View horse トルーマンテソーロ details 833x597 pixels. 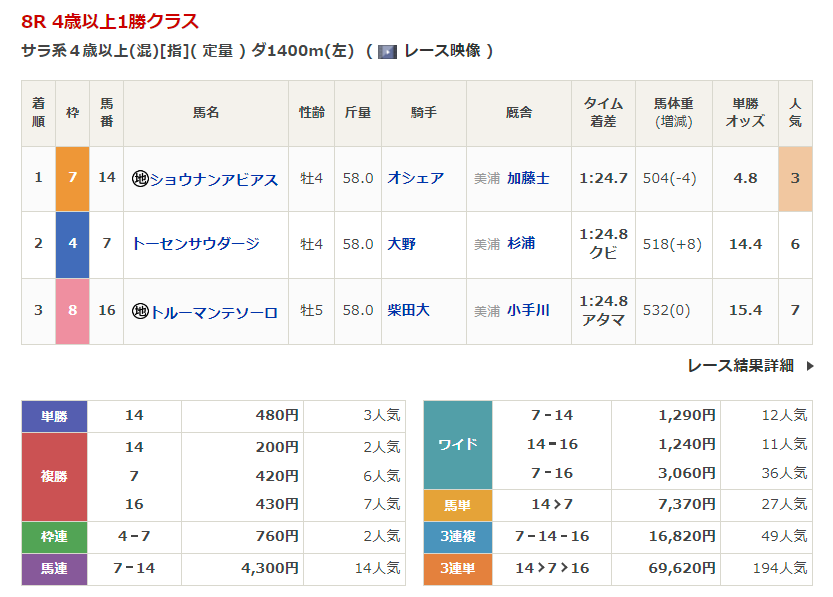tap(213, 311)
